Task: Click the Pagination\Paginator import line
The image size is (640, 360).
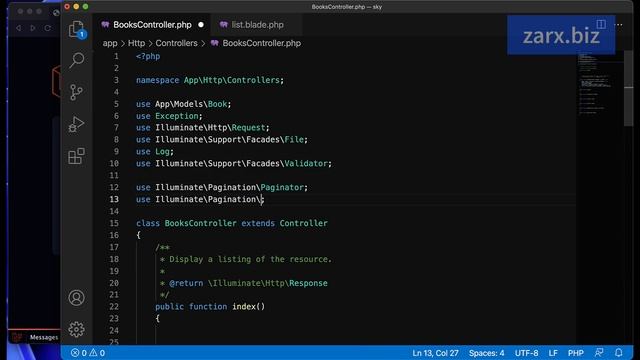Action: (x=222, y=187)
